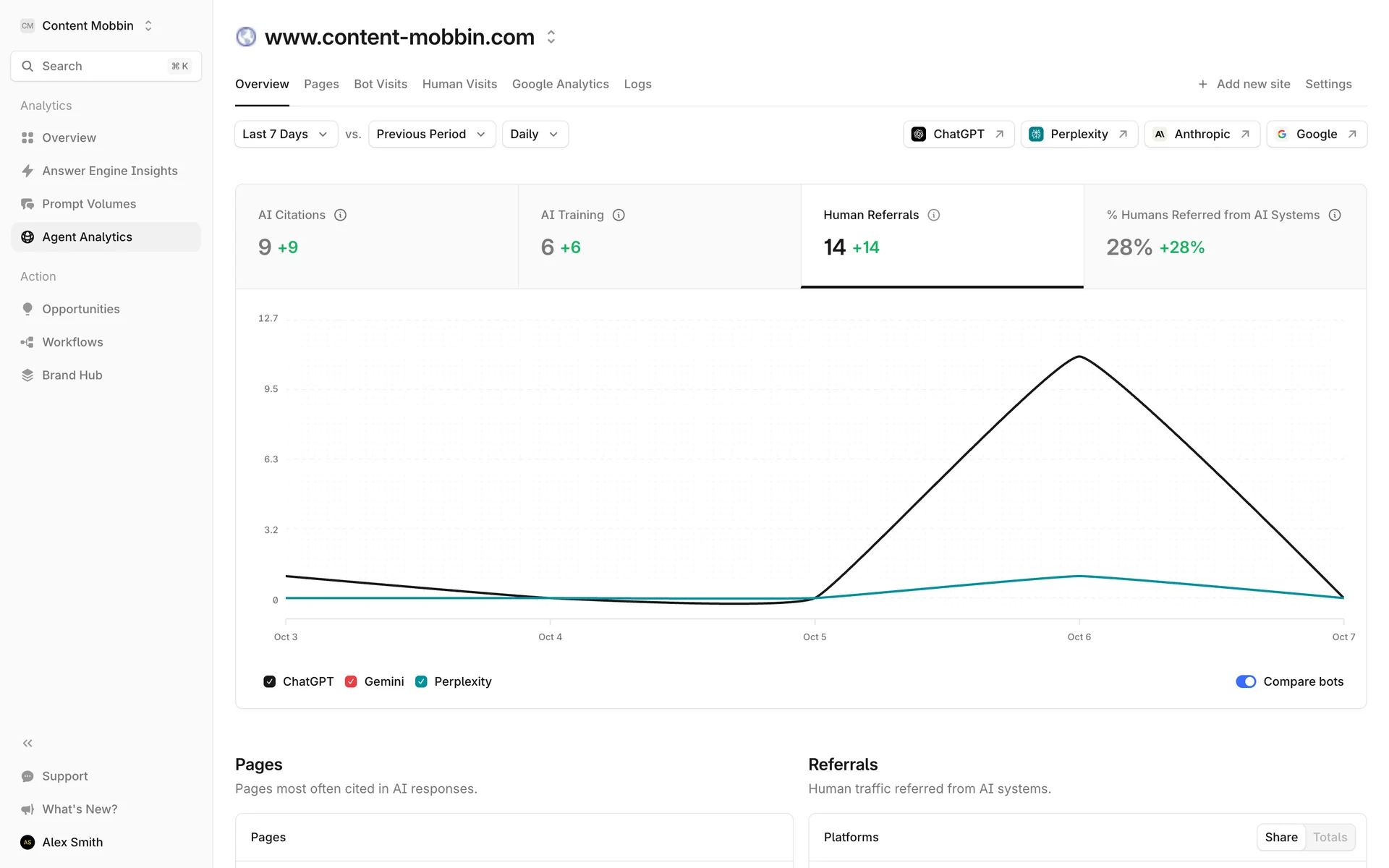Collapse the sidebar with double-chevron icon
The width and height of the screenshot is (1389, 868).
tap(27, 743)
